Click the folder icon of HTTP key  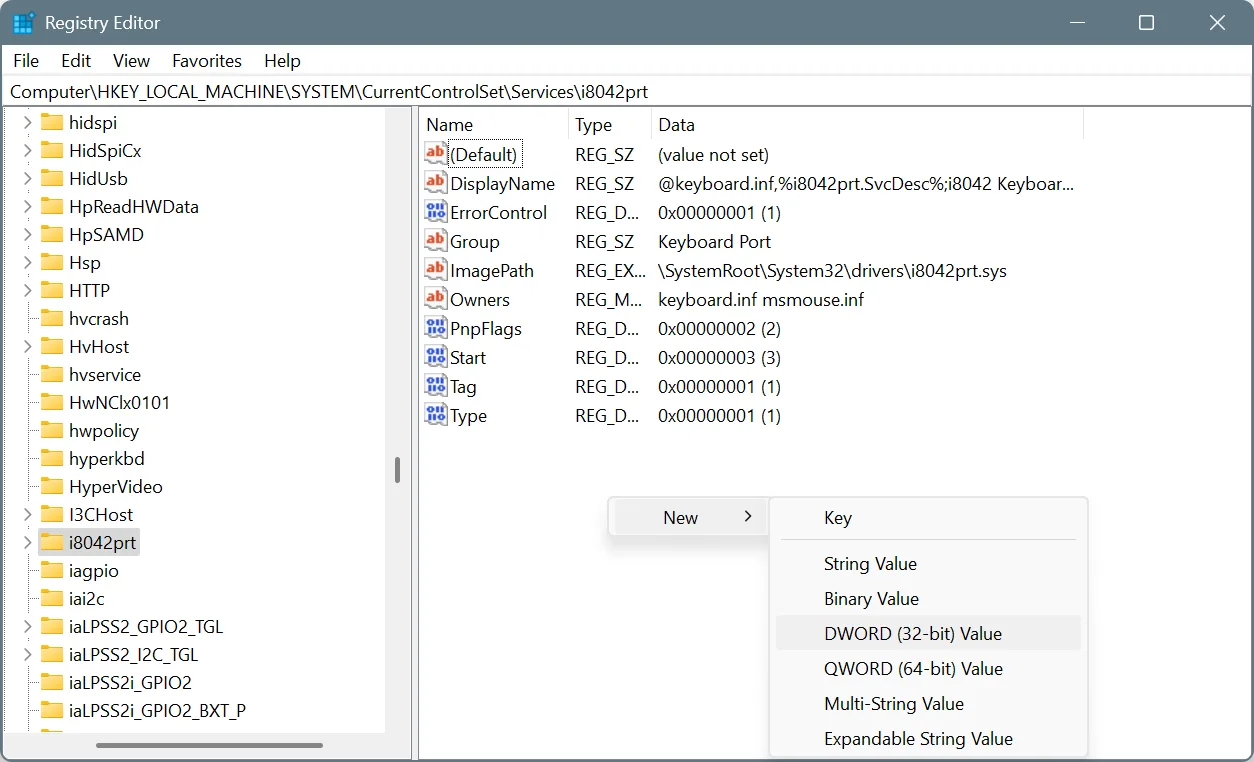[x=52, y=290]
